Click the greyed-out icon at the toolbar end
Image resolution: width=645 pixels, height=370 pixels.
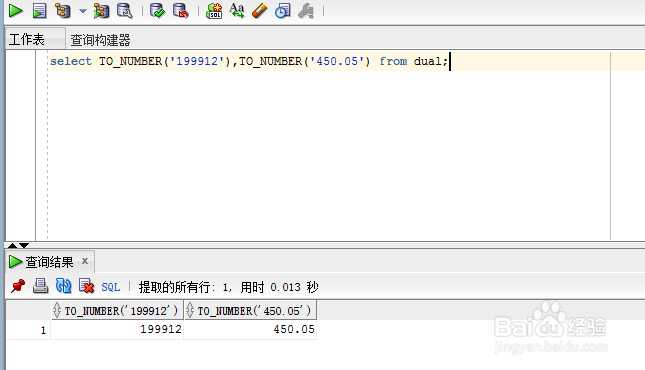(x=306, y=11)
